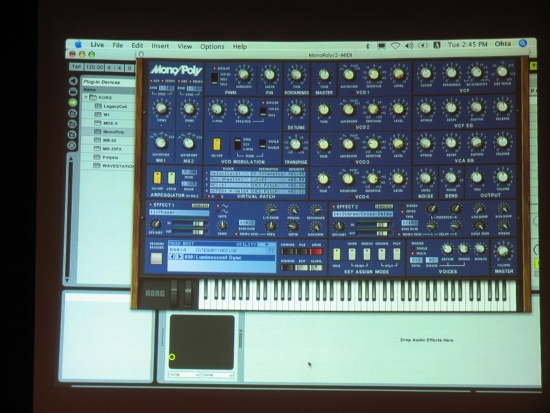The image size is (550, 413).
Task: Select the highlighted plug-in browser sidebar icon
Action: 73,102
